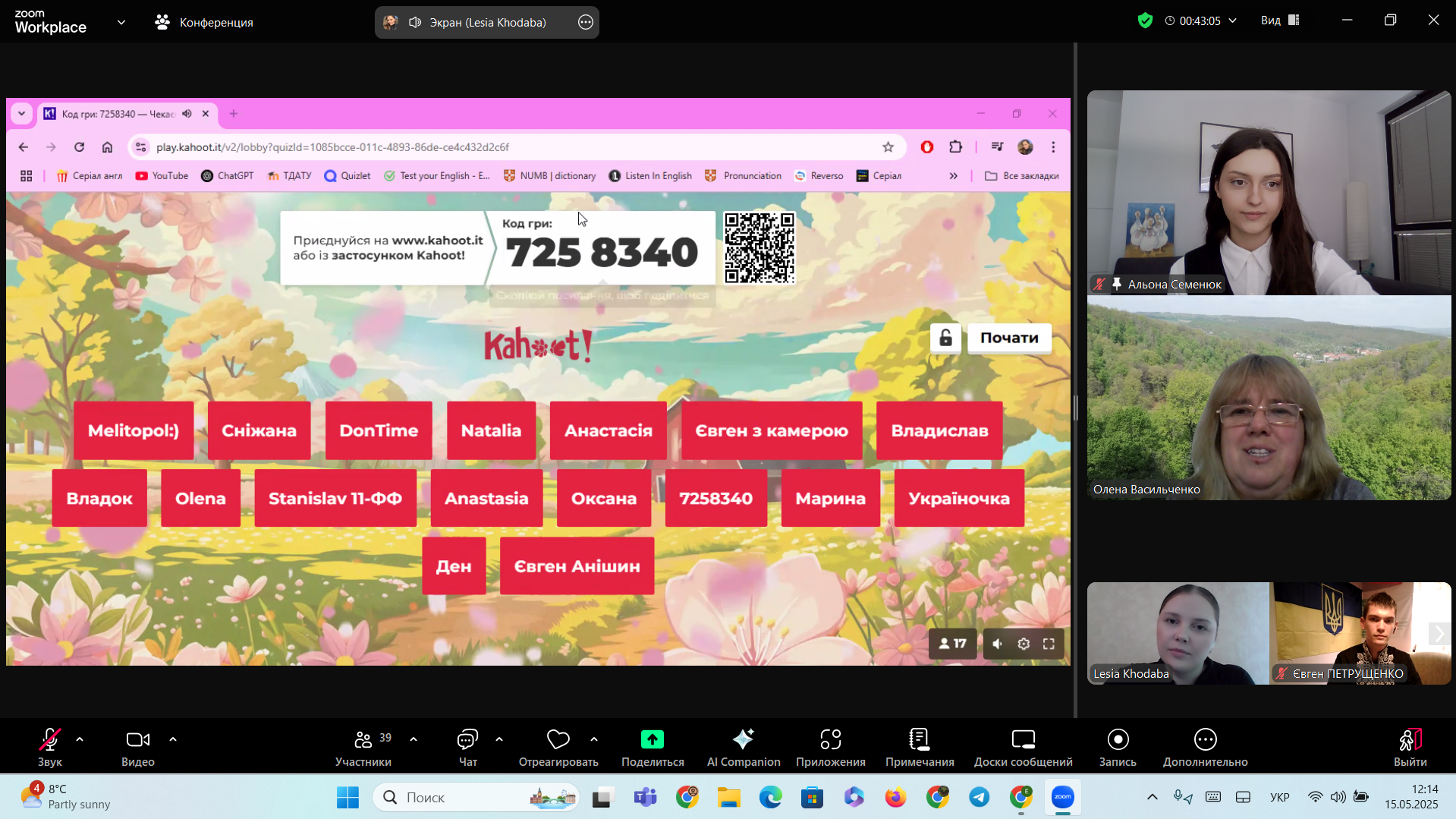
Task: Mute Kahoot lobby sound
Action: tap(998, 644)
